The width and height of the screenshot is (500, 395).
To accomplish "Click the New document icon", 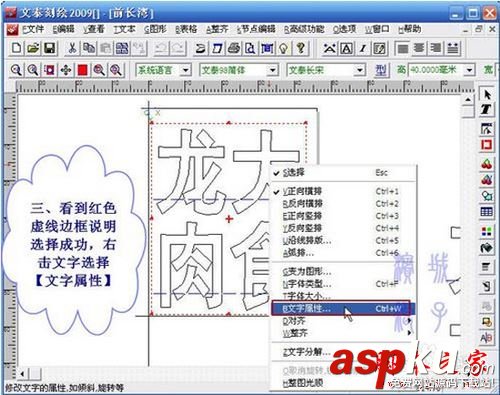I will pos(16,49).
